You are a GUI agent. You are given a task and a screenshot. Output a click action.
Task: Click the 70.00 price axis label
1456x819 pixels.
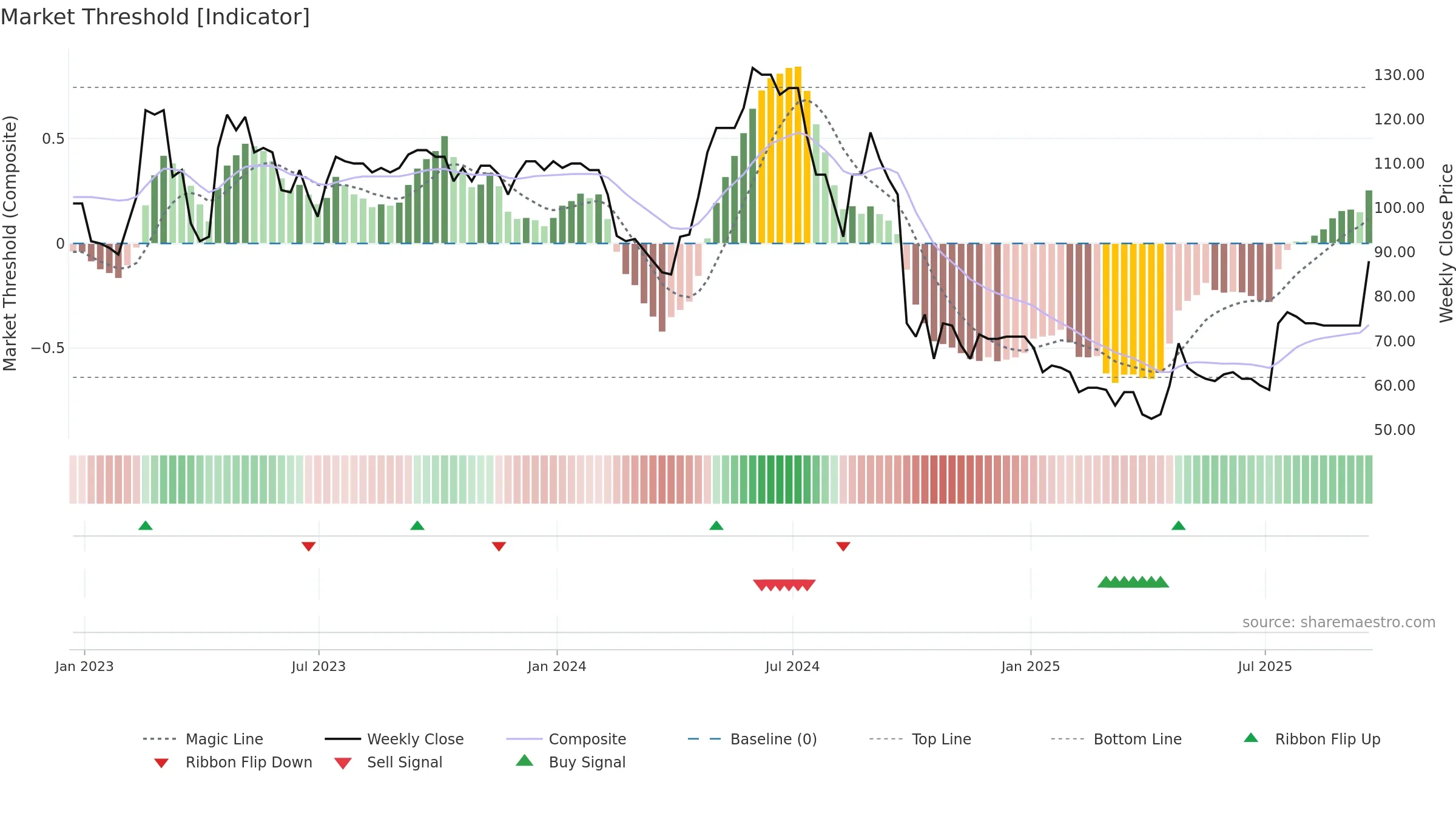coord(1395,342)
